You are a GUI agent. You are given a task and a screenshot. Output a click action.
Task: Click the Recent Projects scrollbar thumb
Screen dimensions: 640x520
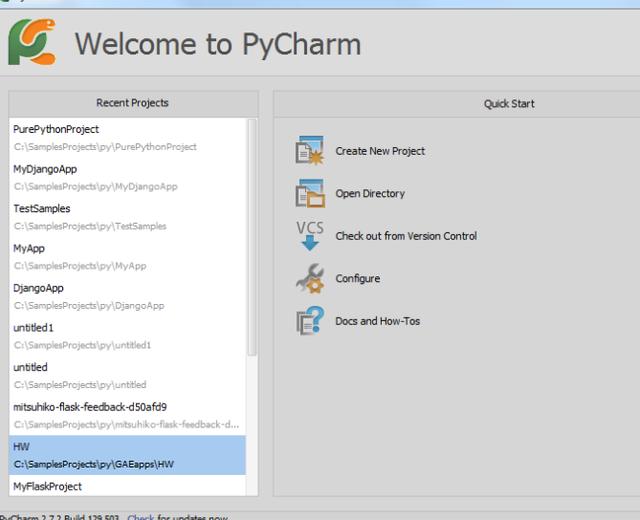click(x=252, y=237)
